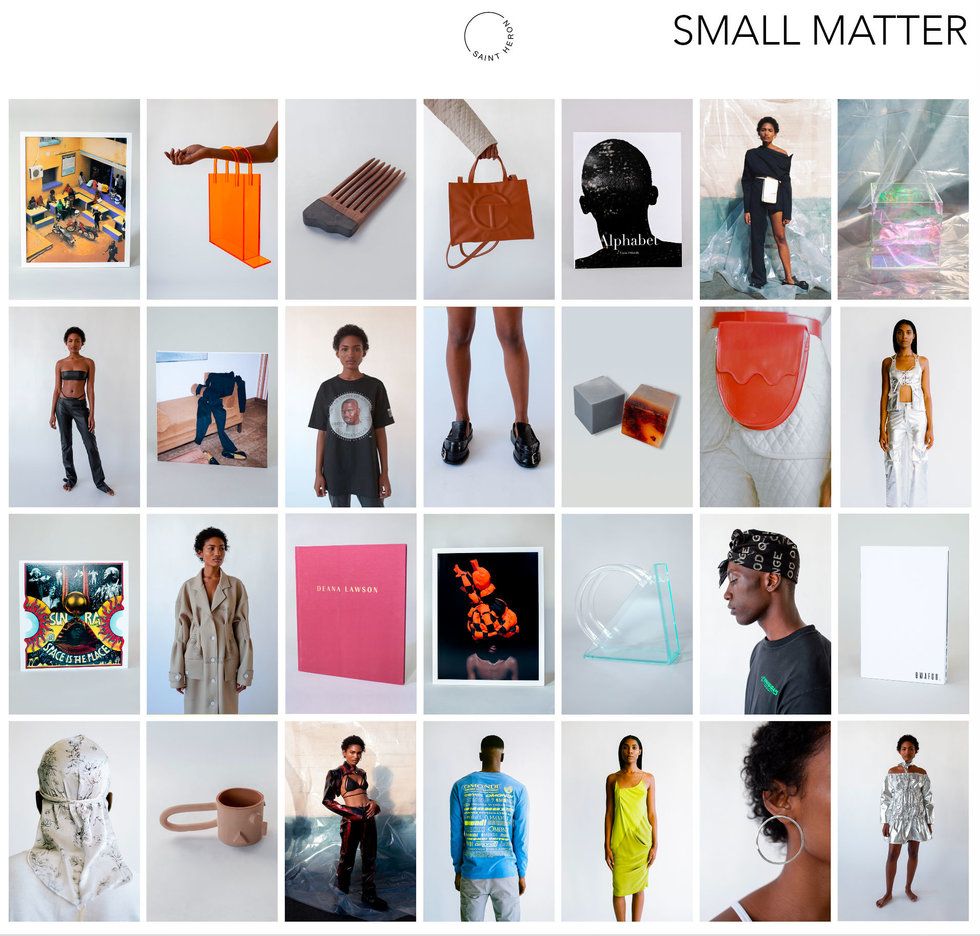Open the black buckle loafers image
The height and width of the screenshot is (936, 980).
pyautogui.click(x=489, y=407)
